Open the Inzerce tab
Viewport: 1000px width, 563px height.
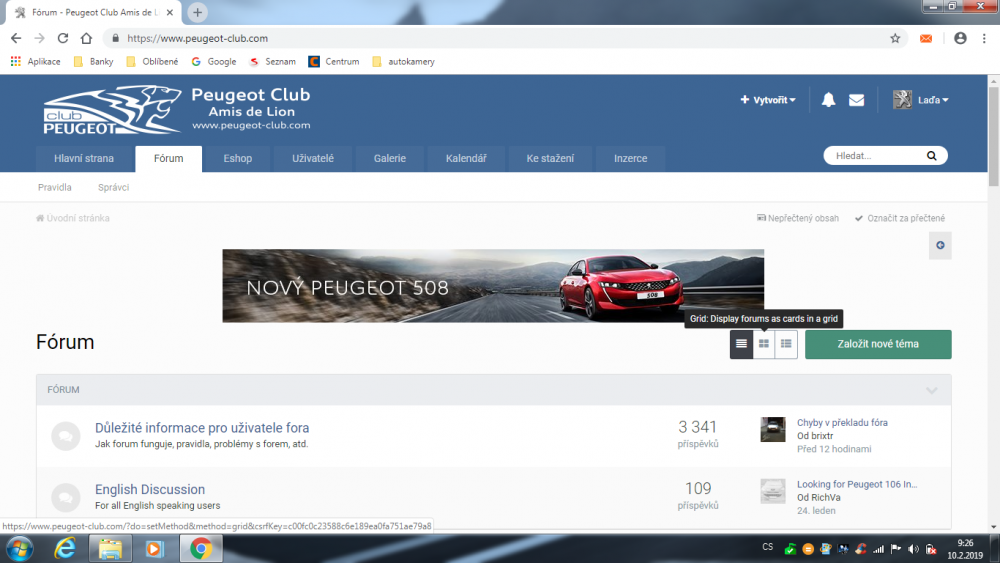click(630, 158)
